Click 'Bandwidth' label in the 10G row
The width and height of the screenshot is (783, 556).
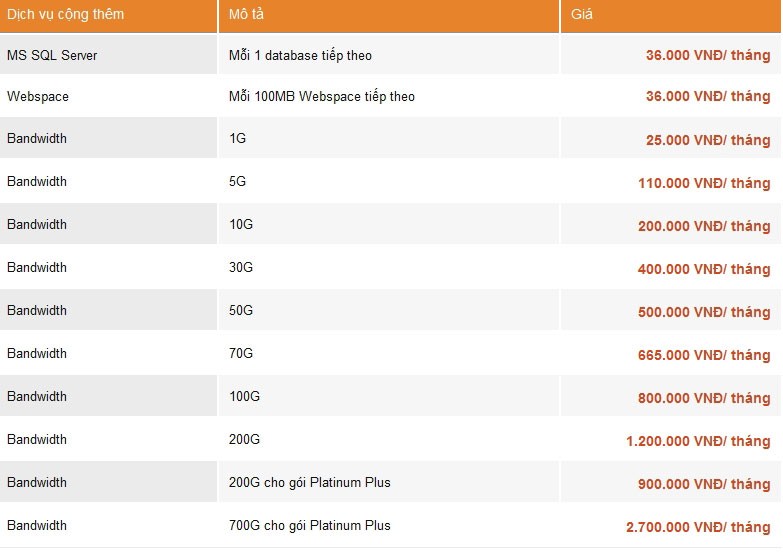click(x=37, y=224)
